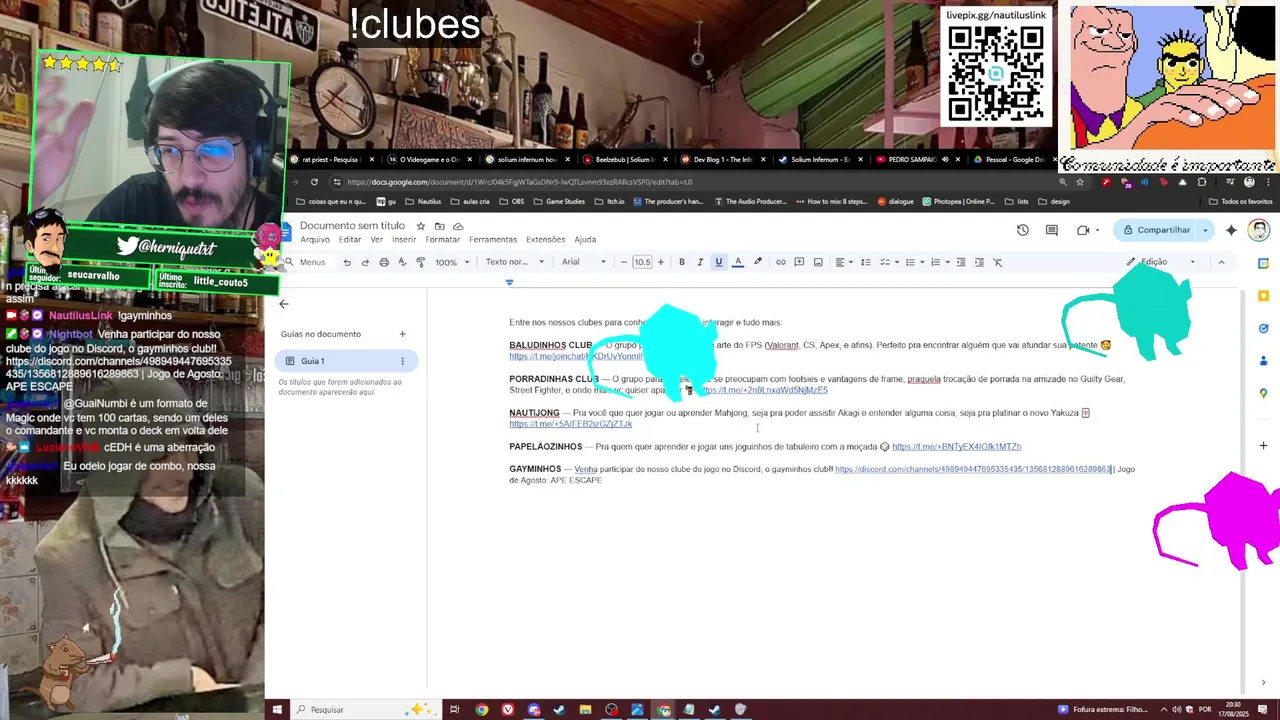Check the cloud document status icon
The image size is (1280, 720).
click(x=458, y=226)
